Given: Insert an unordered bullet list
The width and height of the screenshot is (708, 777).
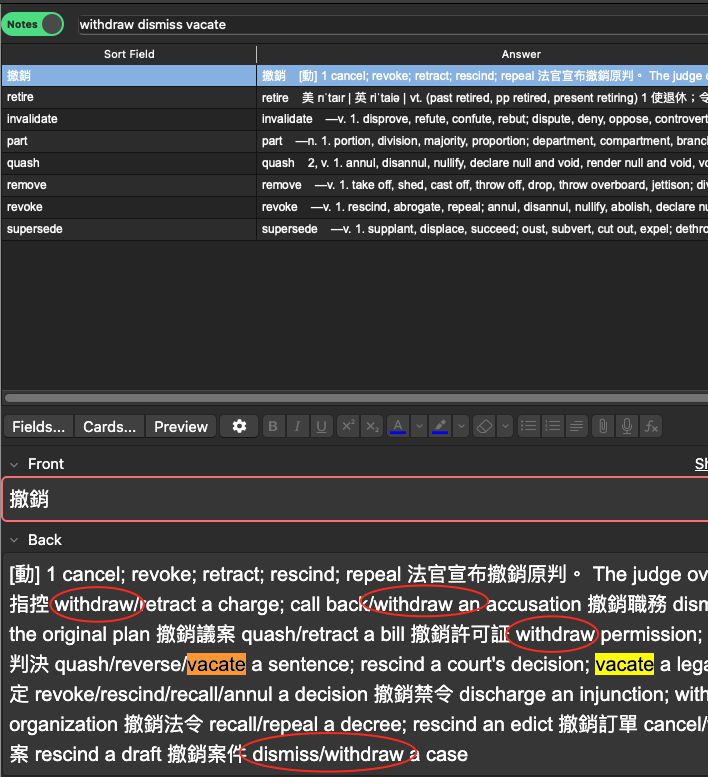Looking at the screenshot, I should click(x=529, y=426).
